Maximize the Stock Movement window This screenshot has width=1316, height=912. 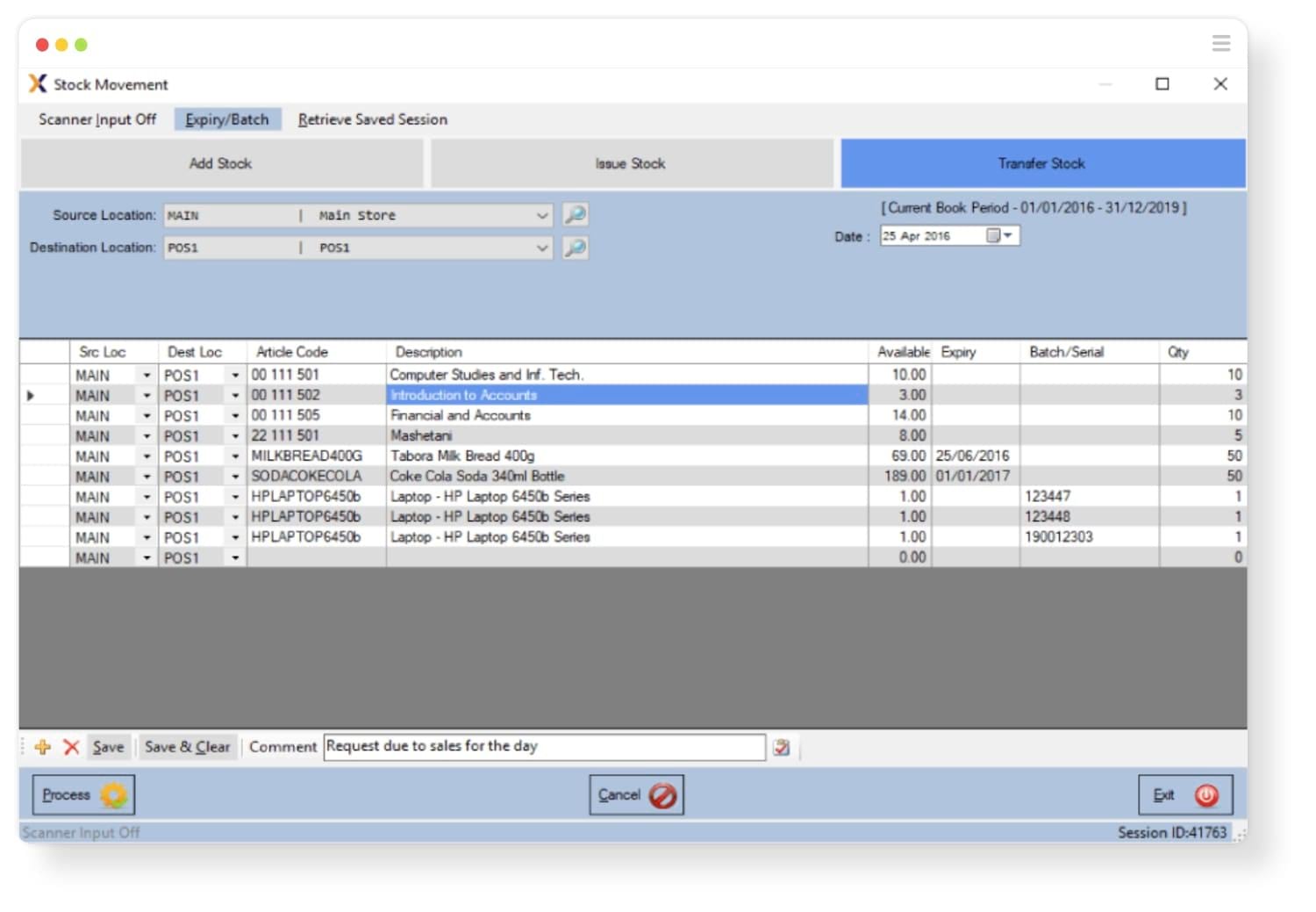click(1162, 84)
